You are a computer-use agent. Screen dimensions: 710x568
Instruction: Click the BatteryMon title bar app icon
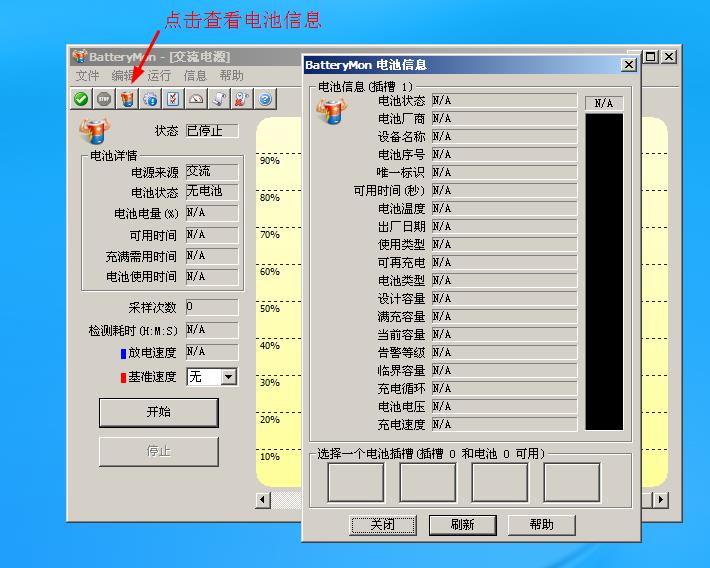pos(79,56)
